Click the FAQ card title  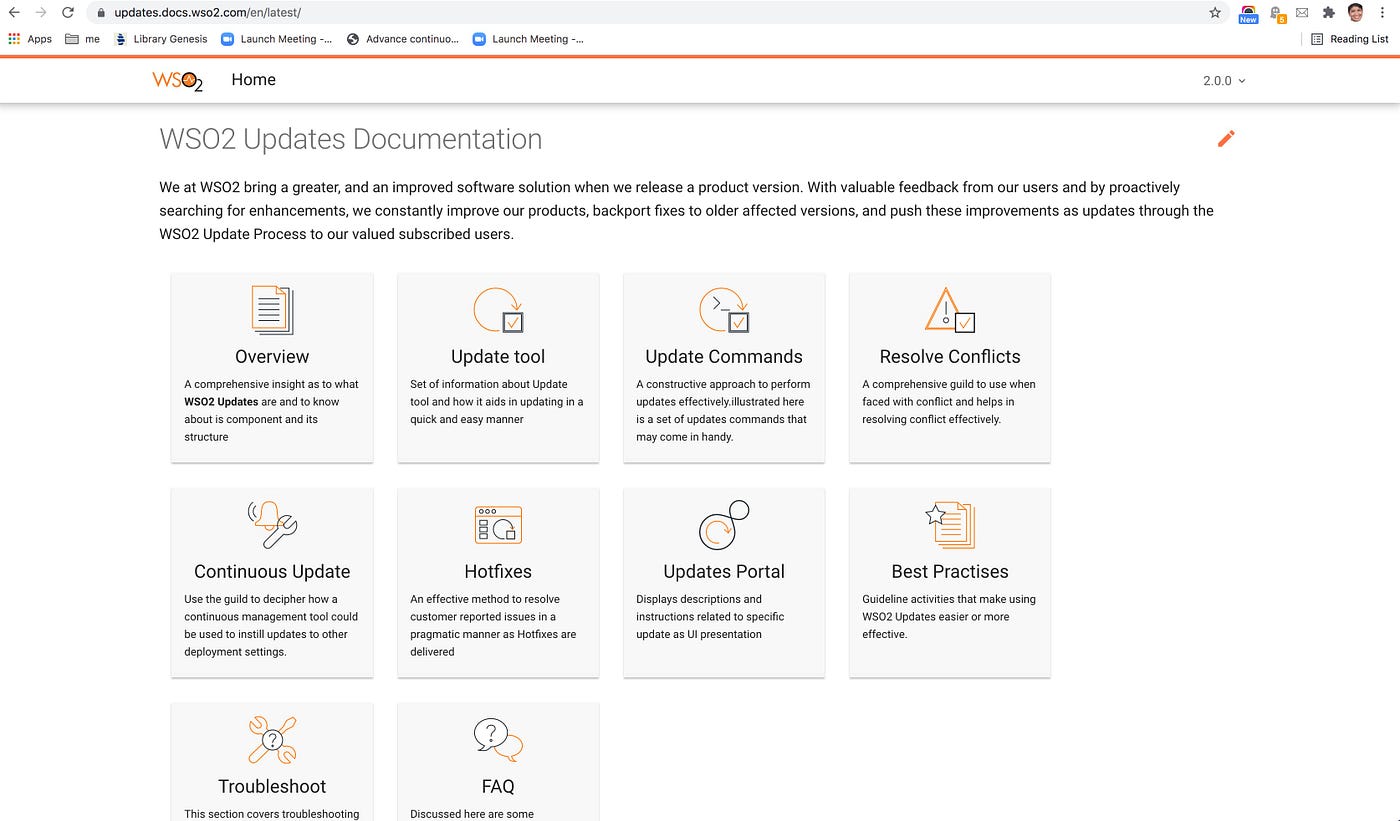pyautogui.click(x=498, y=787)
